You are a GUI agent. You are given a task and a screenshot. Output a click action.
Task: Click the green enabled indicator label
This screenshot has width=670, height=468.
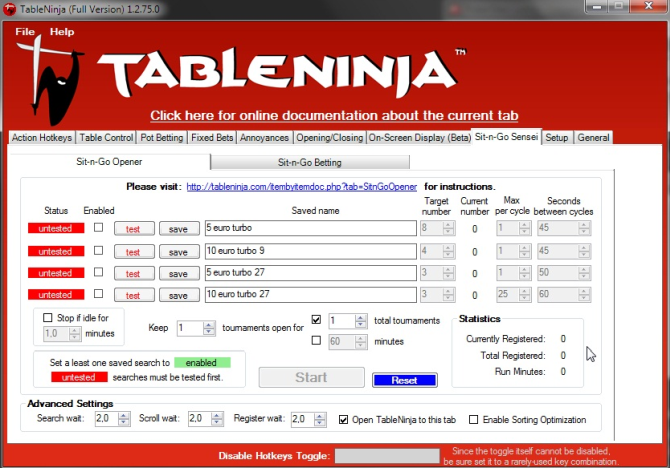(202, 363)
